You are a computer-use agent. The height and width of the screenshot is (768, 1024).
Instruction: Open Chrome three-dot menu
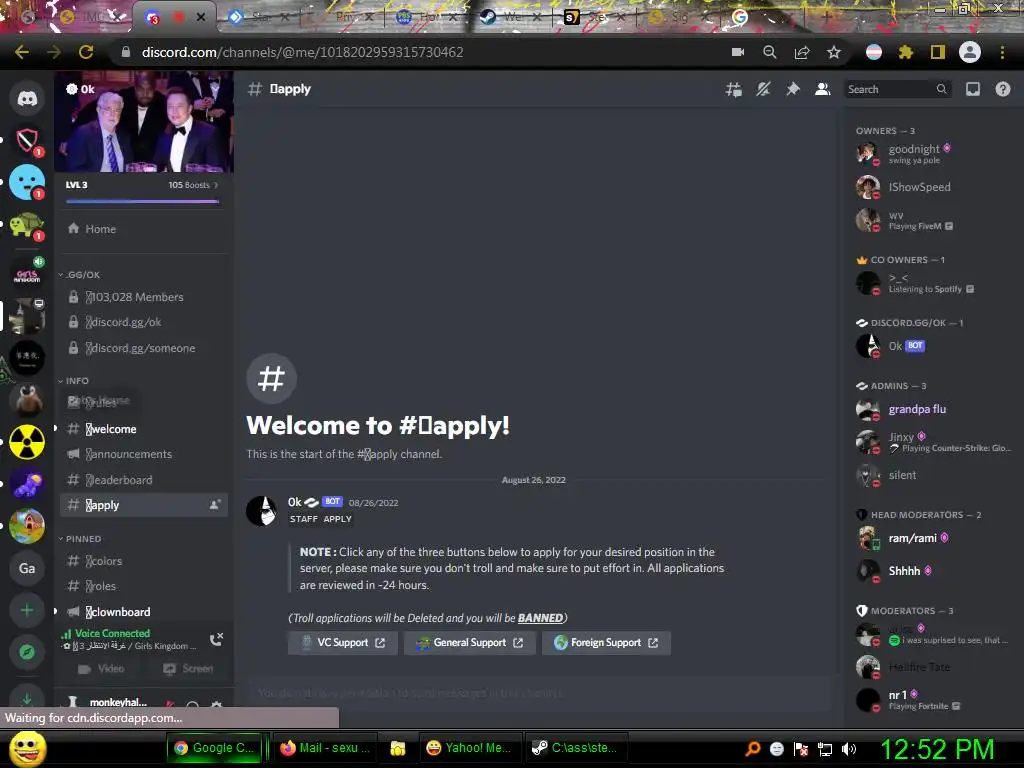click(x=1002, y=52)
